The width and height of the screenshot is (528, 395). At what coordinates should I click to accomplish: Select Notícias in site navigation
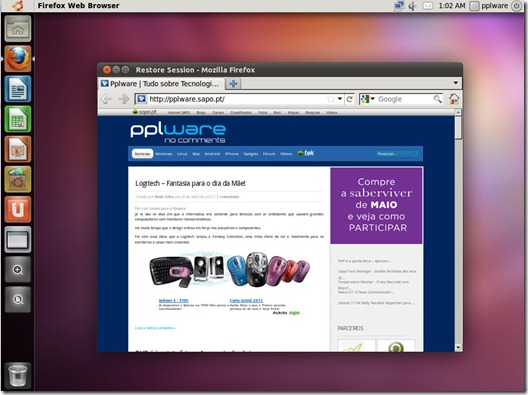pos(142,154)
